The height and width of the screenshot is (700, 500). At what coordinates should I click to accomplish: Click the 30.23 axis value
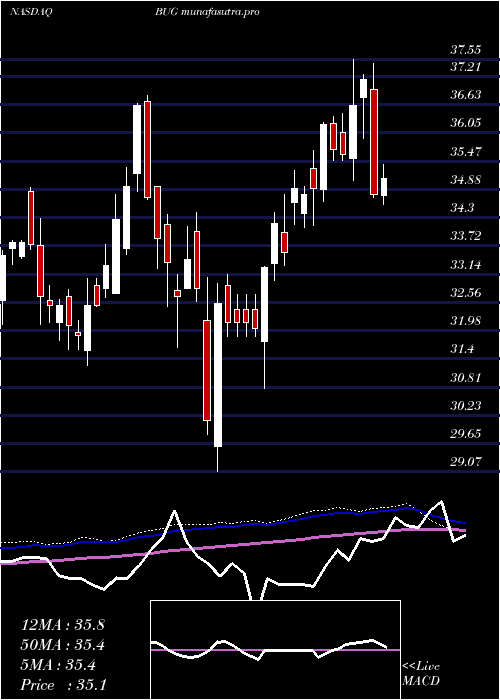466,406
